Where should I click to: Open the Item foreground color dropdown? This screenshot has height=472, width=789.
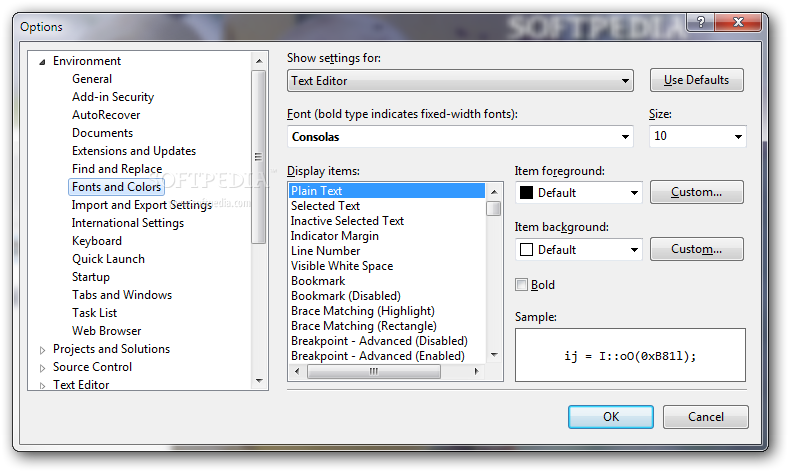579,193
